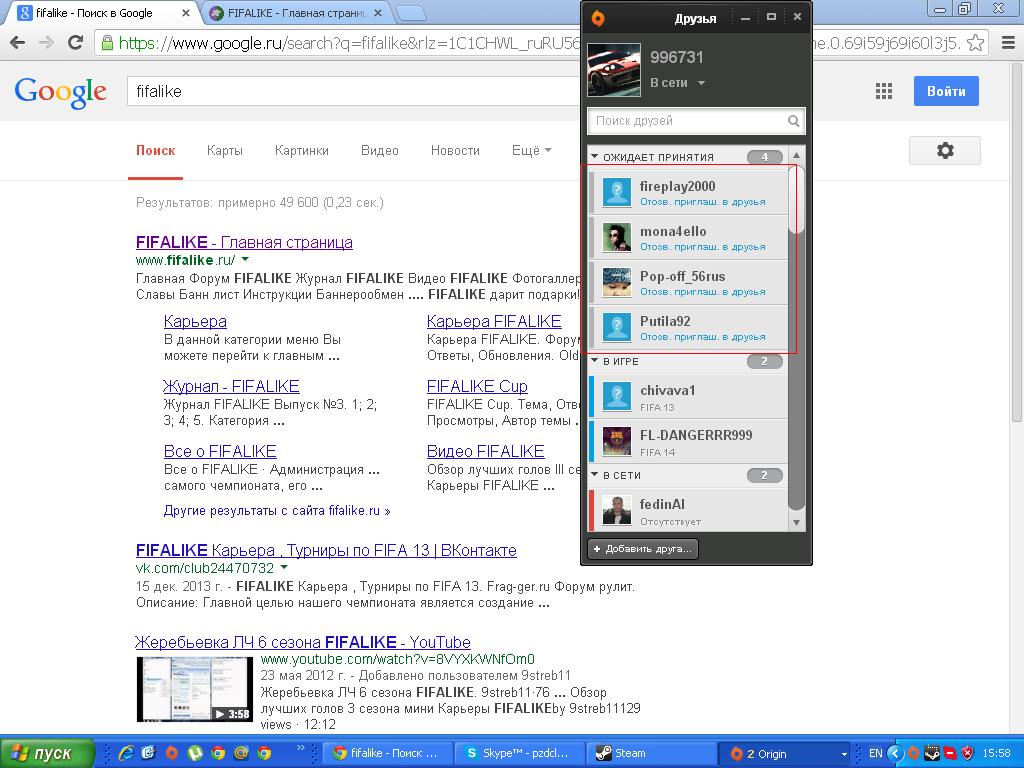Collapse the 'В игре' friends group
1024x768 pixels.
[594, 360]
